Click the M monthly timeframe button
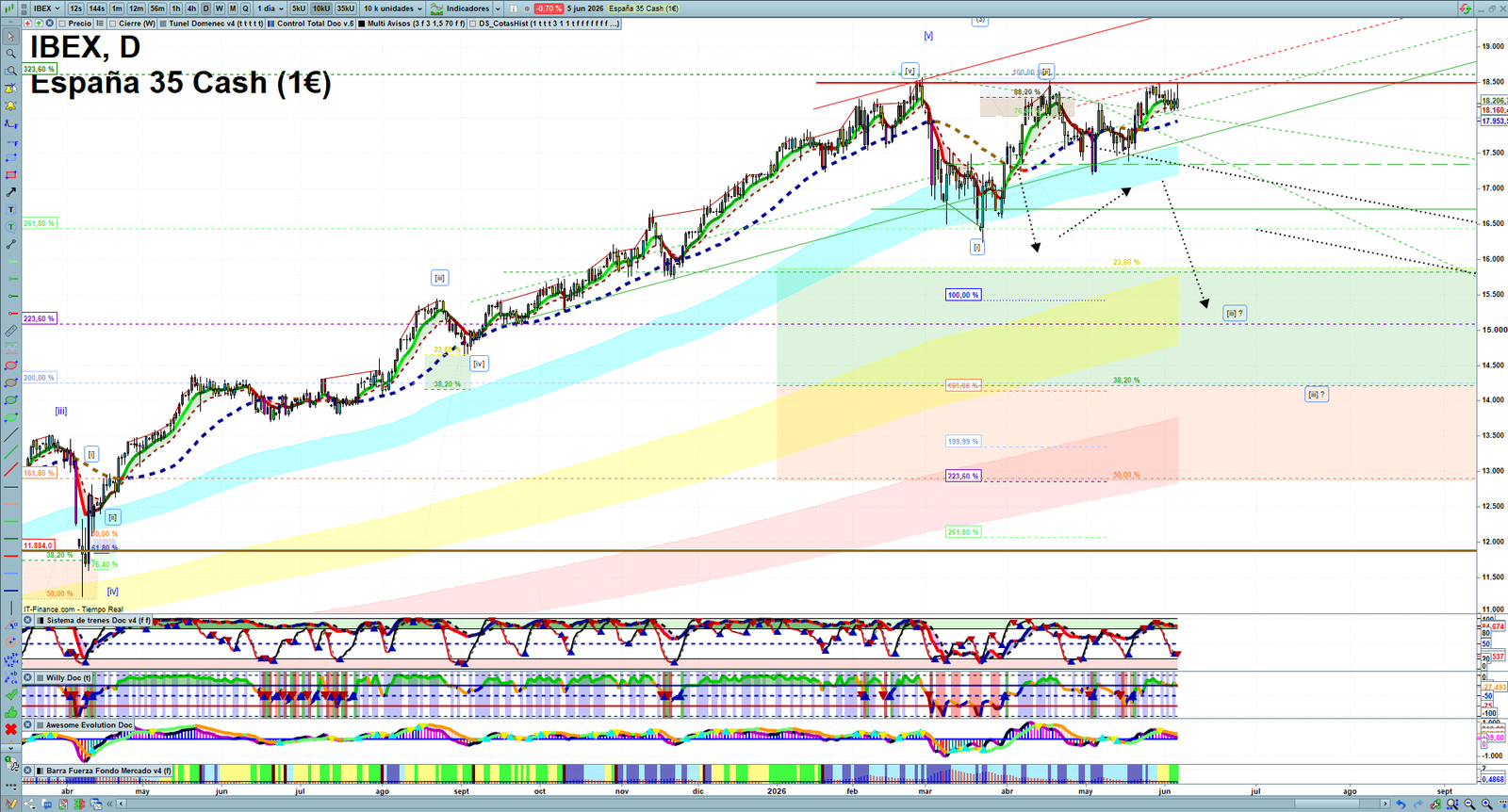Viewport: 1508px width, 812px height. [x=233, y=8]
